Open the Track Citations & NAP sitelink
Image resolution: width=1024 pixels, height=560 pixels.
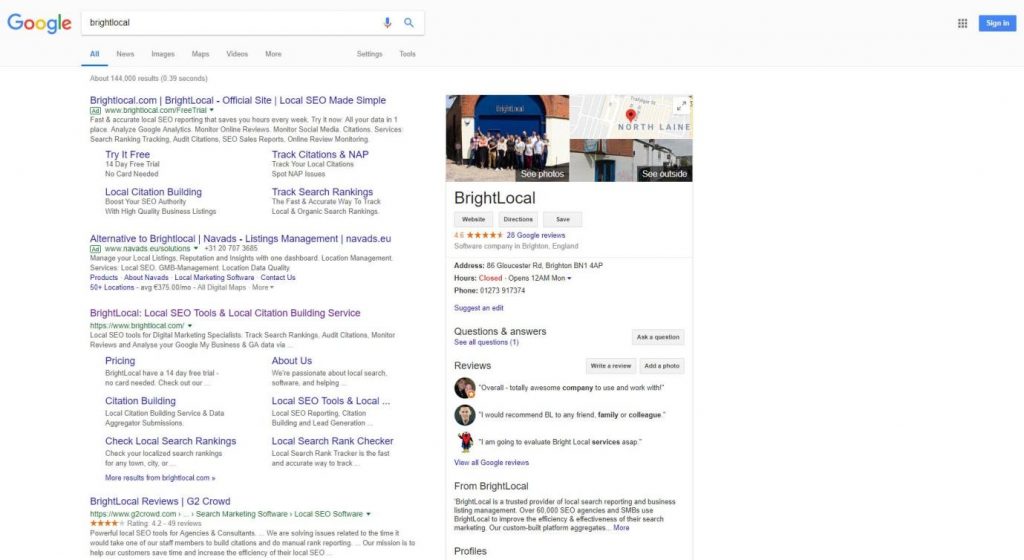tap(320, 155)
